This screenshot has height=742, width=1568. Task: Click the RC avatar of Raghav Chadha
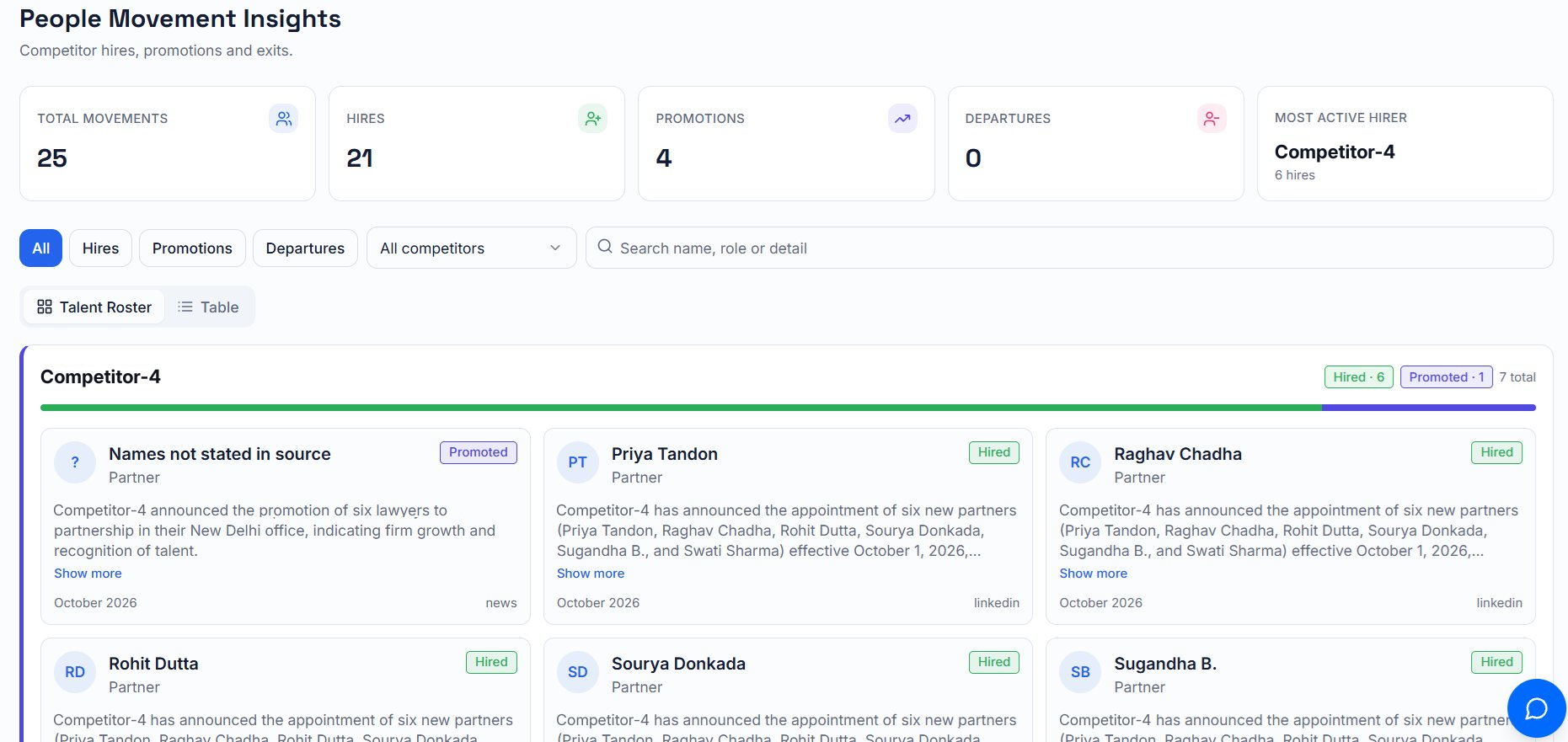tap(1080, 462)
